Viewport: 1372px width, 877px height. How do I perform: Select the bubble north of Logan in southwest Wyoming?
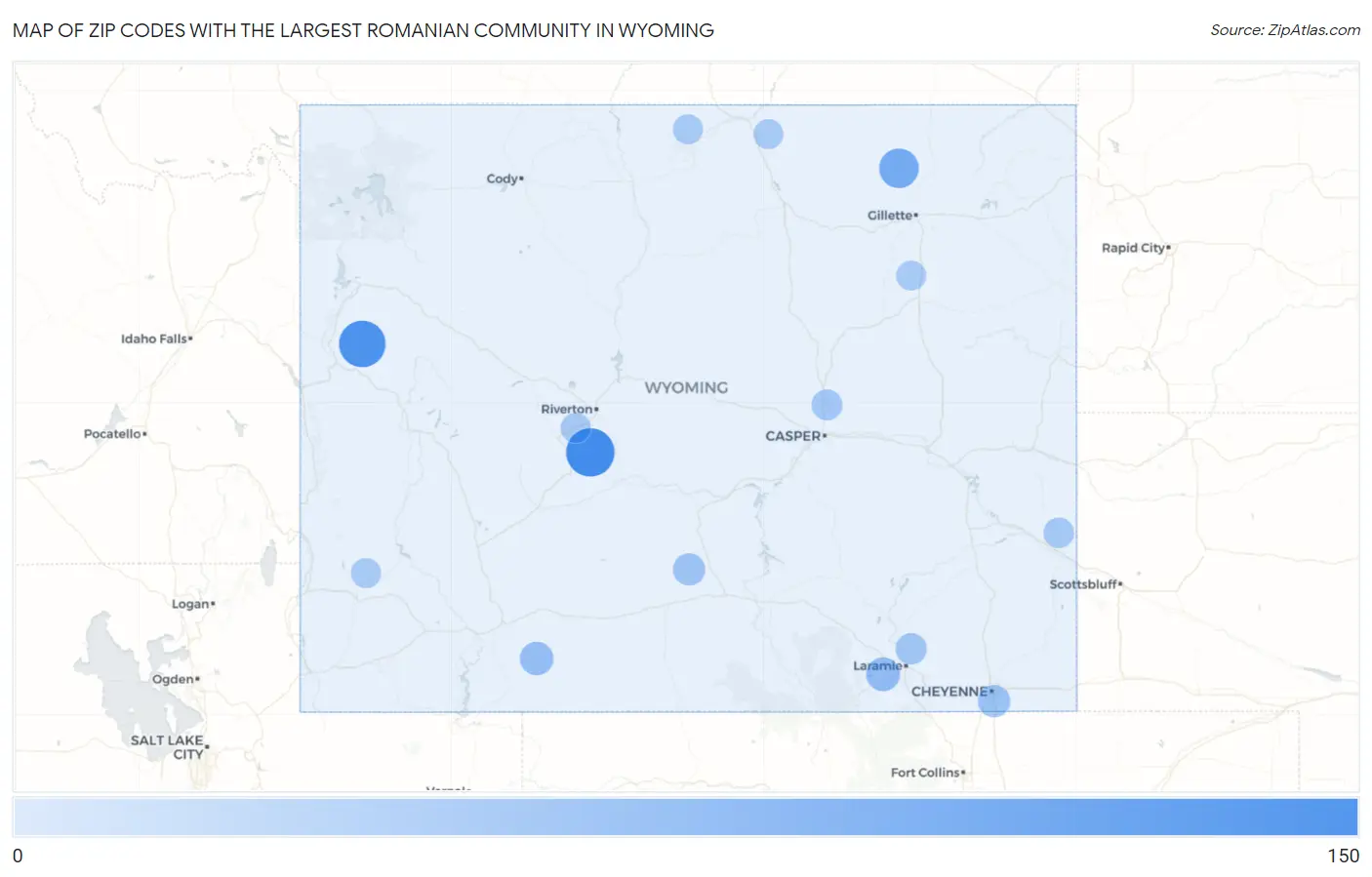(366, 573)
